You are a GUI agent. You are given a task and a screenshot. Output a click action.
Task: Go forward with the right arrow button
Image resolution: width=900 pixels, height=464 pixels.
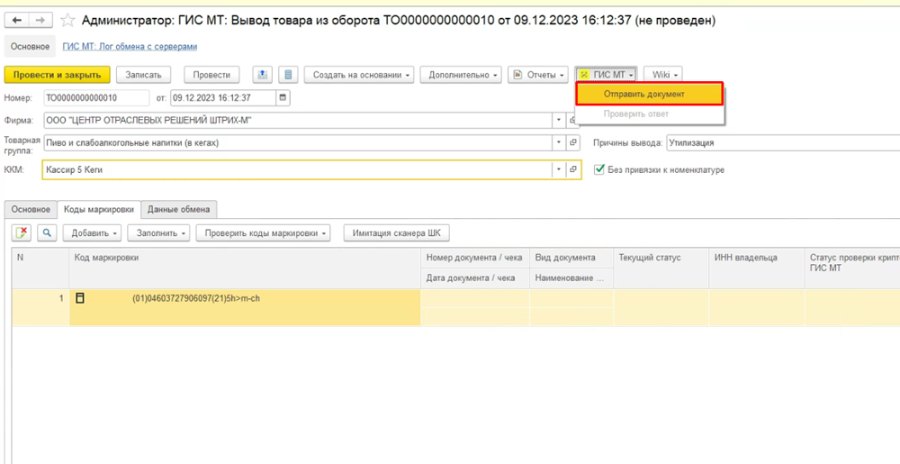[40, 21]
